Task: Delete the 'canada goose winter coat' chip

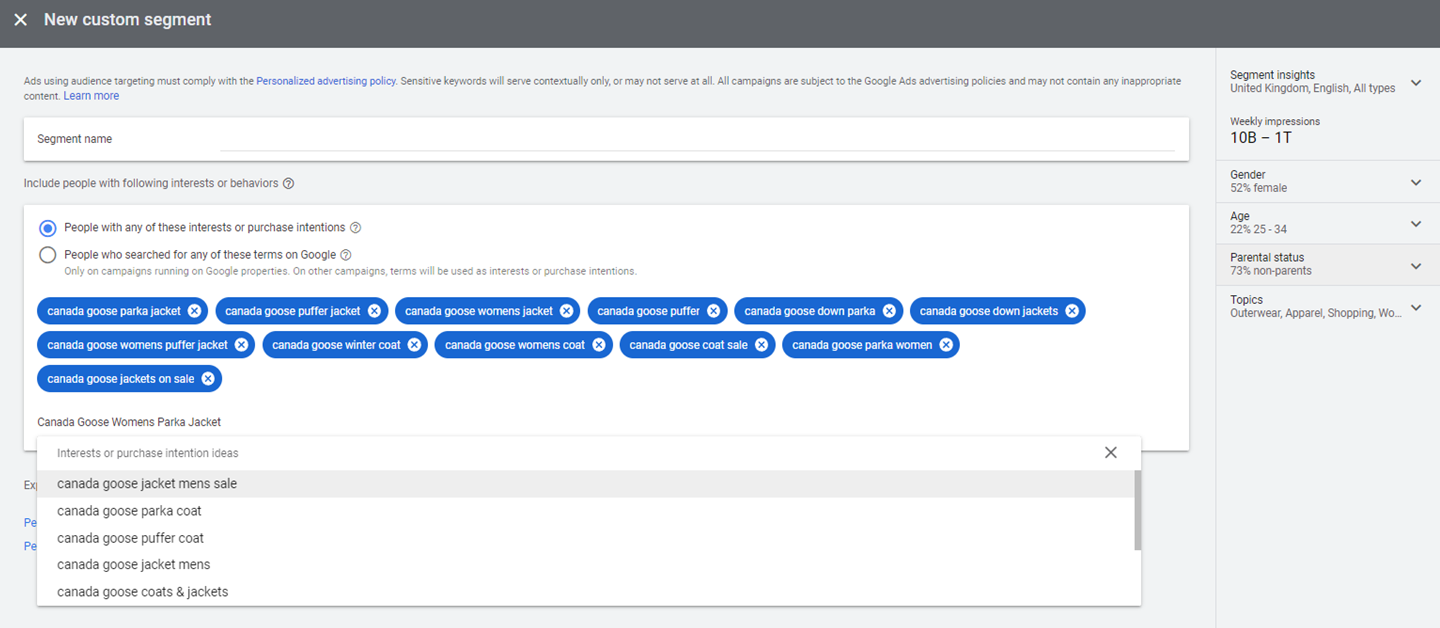Action: (x=414, y=345)
